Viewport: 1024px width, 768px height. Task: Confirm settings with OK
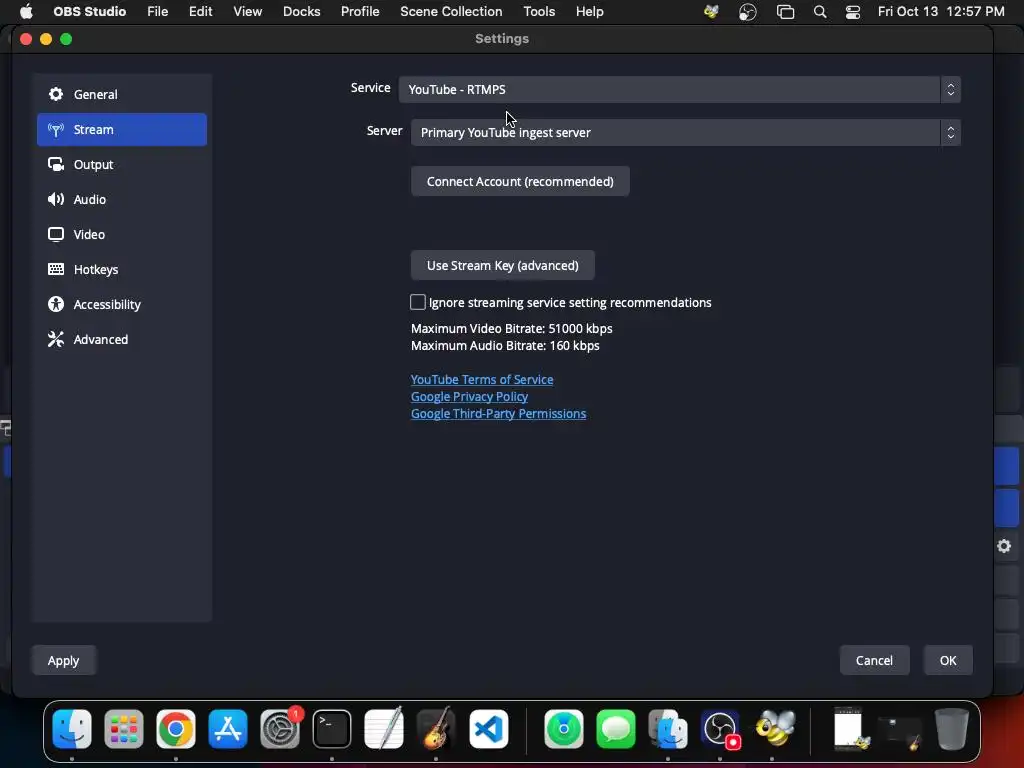tap(948, 661)
